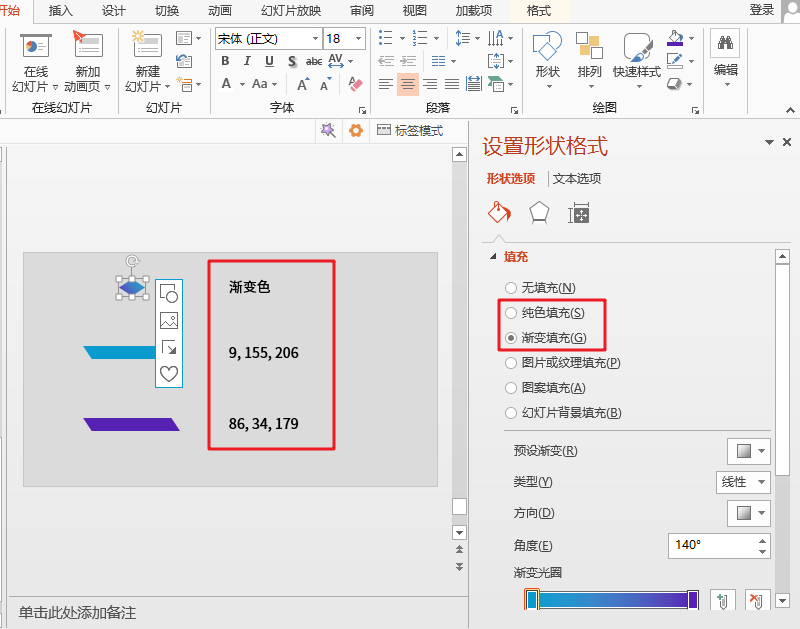Click Add Animation Page button
This screenshot has height=629, width=800.
click(x=87, y=61)
